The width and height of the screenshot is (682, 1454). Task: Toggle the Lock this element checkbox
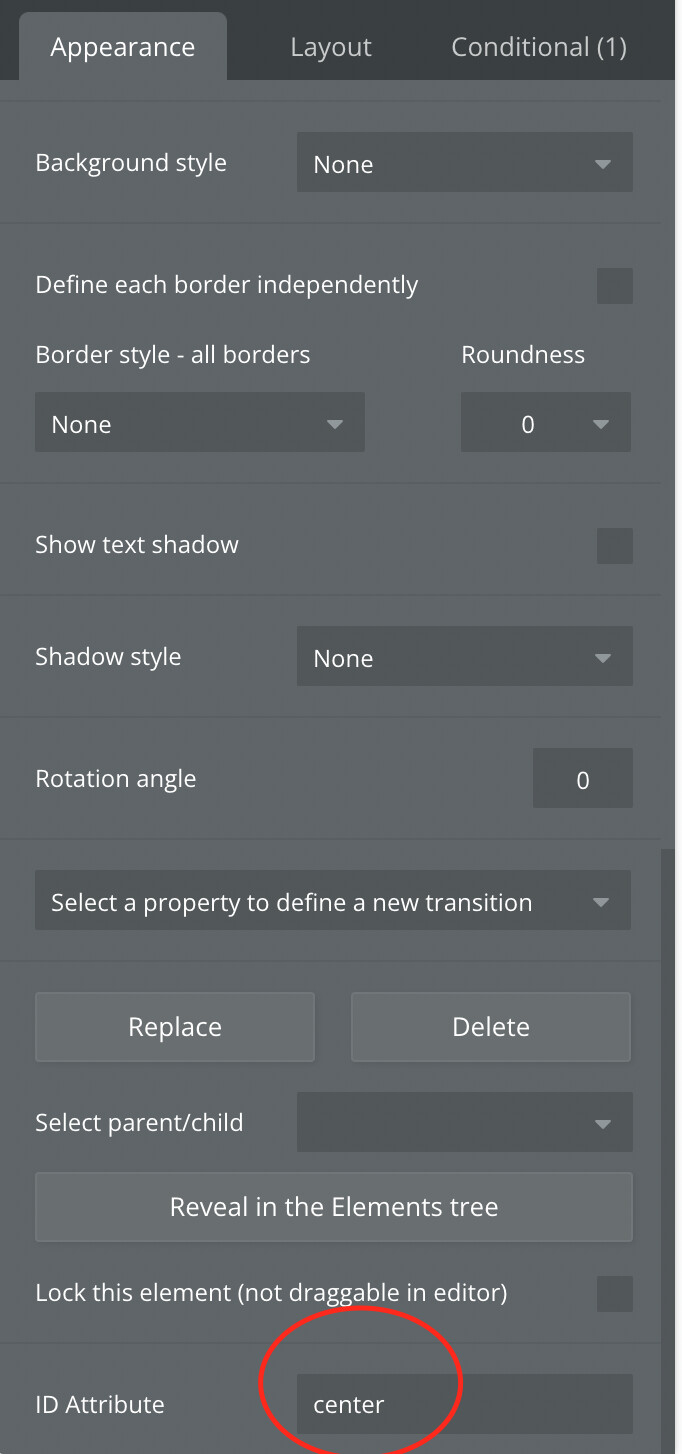tap(615, 1294)
